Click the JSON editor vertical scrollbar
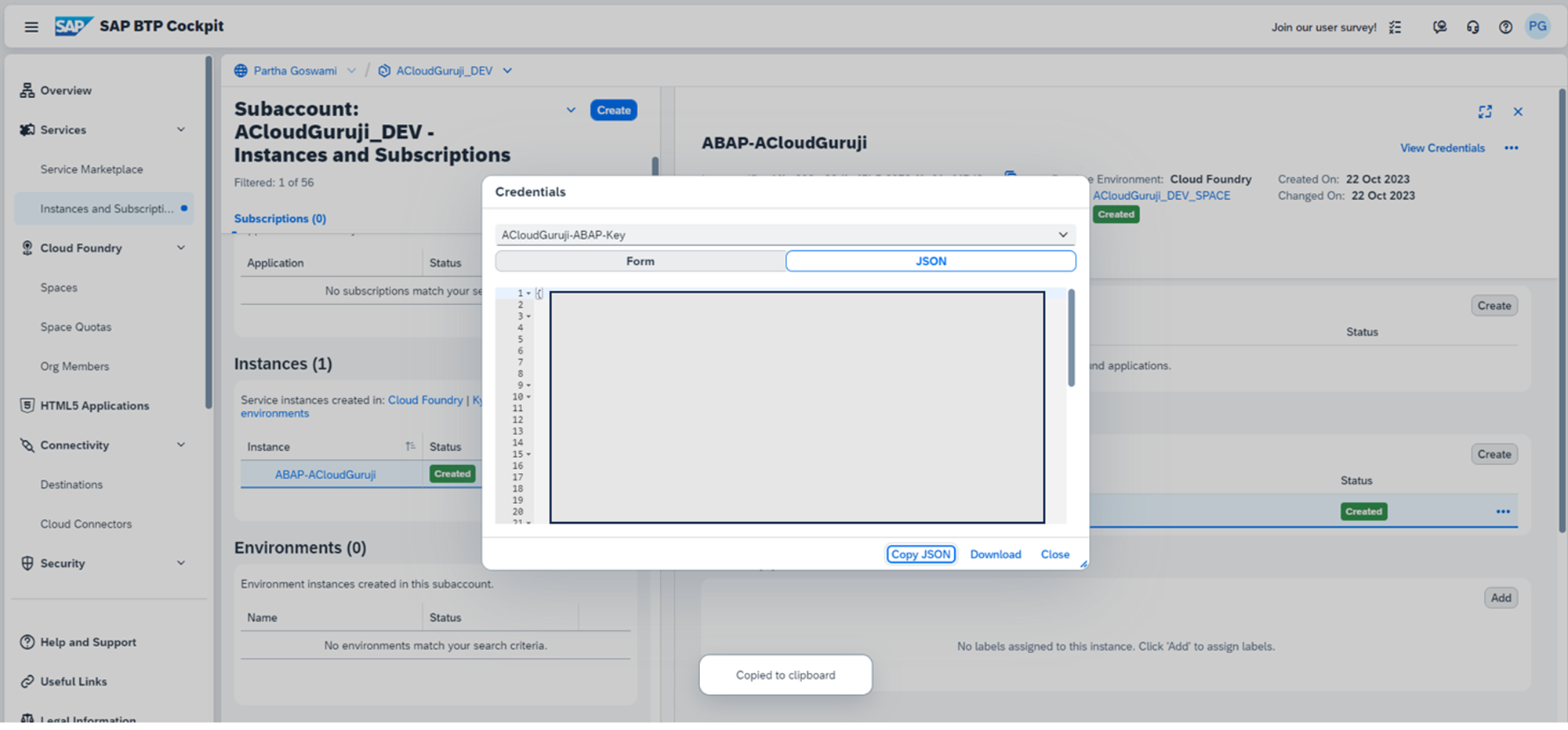Image resolution: width=1568 pixels, height=730 pixels. (x=1071, y=339)
